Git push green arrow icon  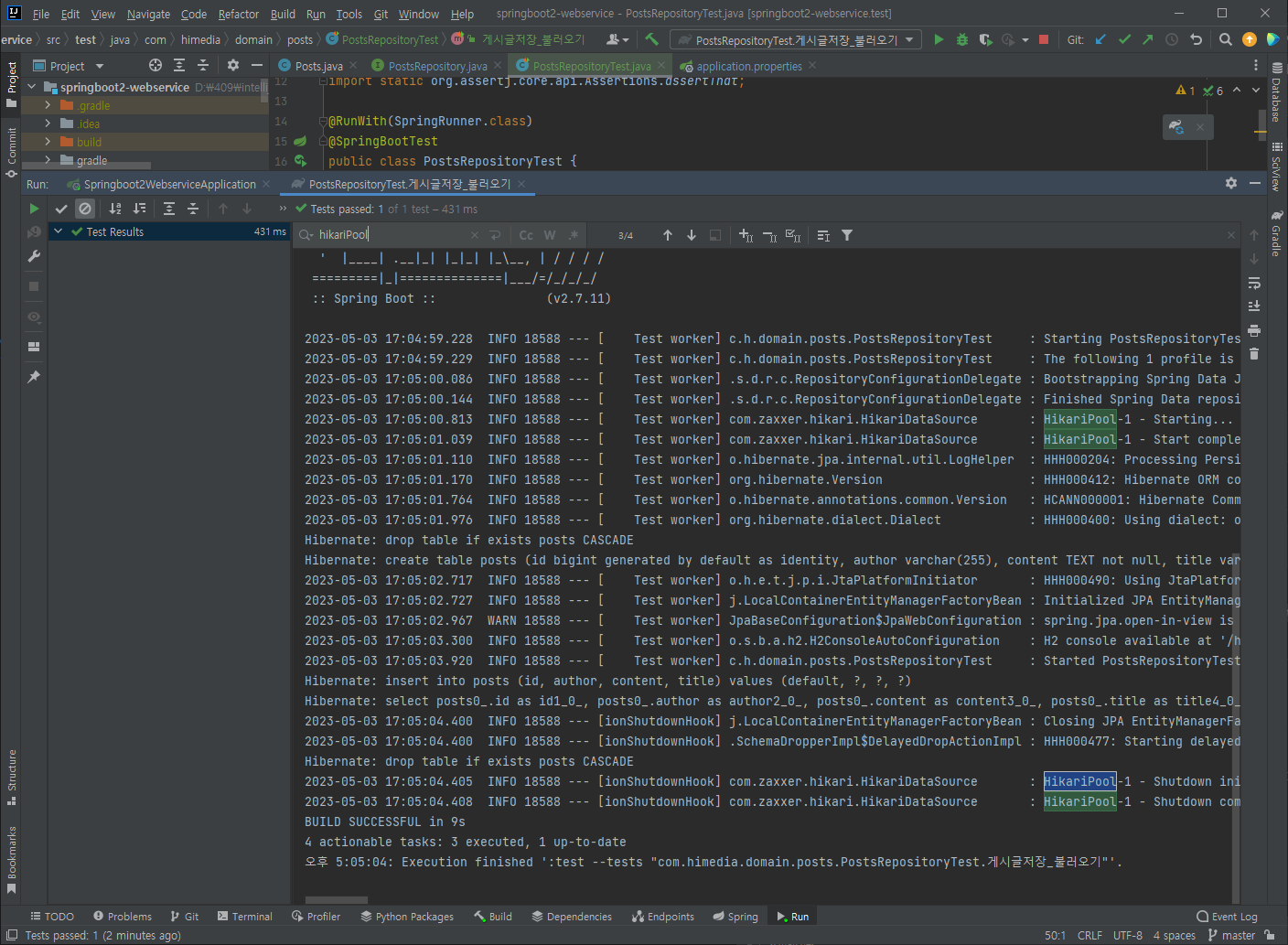coord(1148,39)
